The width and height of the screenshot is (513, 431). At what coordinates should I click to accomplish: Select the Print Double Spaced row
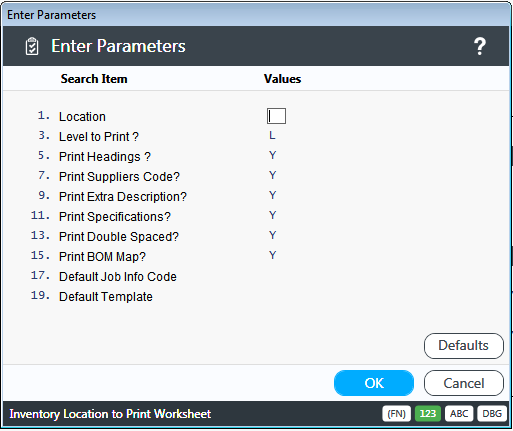[153, 236]
